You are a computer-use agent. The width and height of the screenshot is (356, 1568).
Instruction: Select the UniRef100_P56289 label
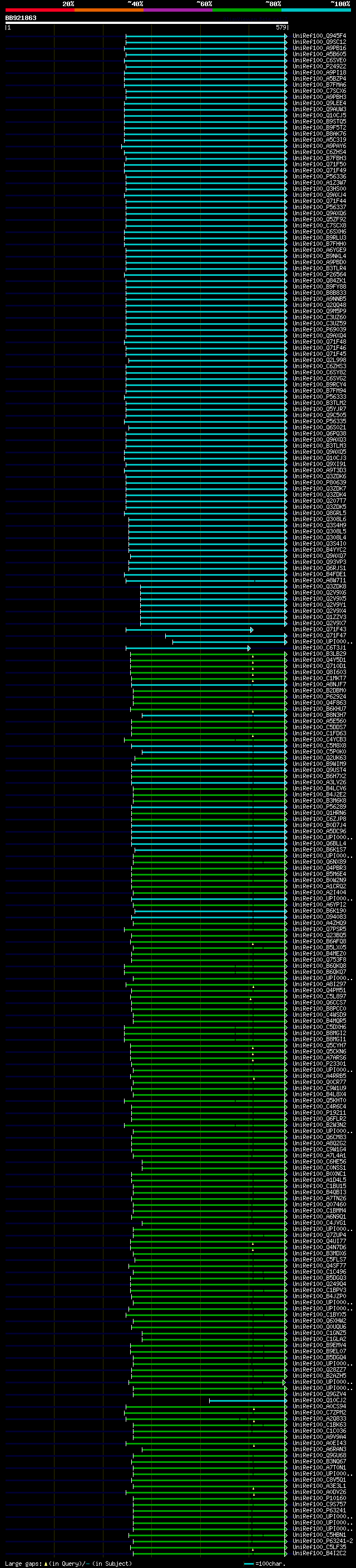click(x=319, y=807)
